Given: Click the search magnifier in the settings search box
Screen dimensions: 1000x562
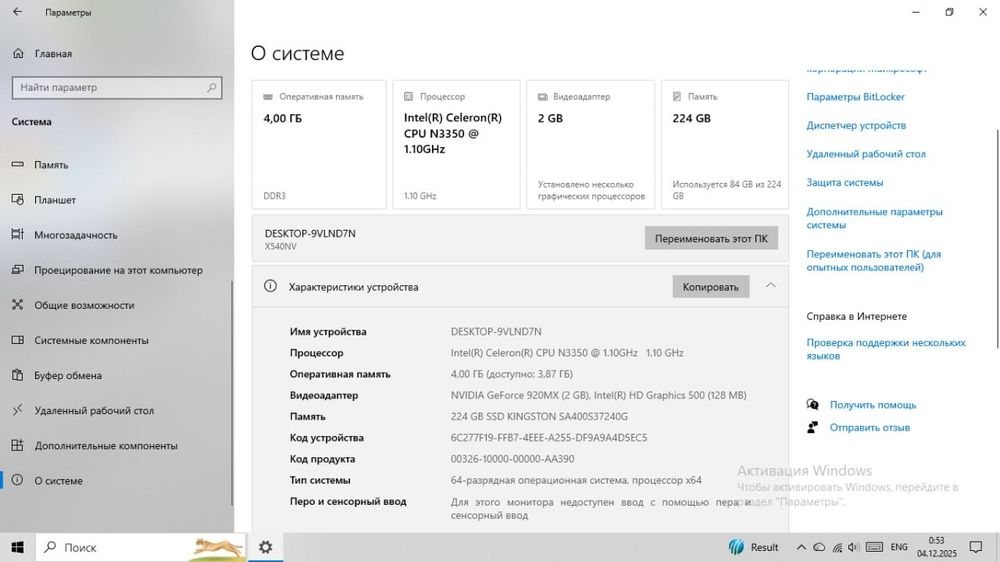Looking at the screenshot, I should pyautogui.click(x=211, y=87).
